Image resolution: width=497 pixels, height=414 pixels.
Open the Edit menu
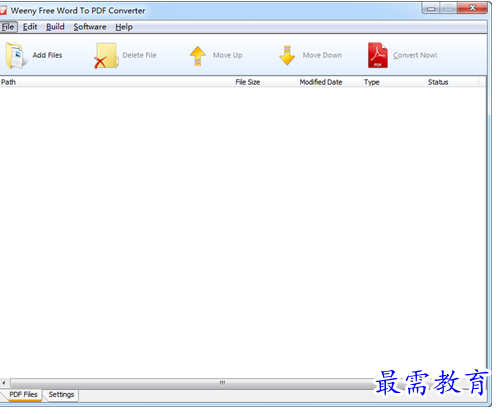click(x=30, y=27)
